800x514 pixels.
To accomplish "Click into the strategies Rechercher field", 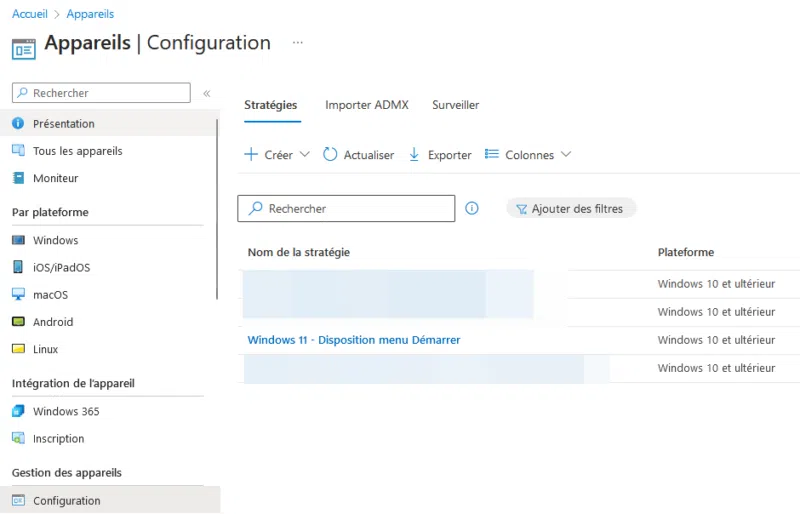I will 346,208.
